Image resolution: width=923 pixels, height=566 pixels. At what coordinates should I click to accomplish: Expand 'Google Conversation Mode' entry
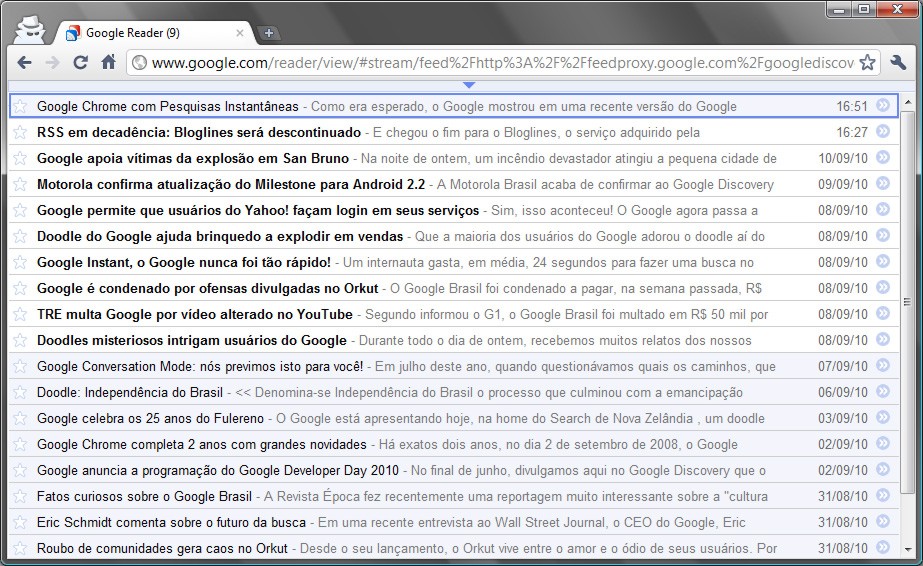454,366
